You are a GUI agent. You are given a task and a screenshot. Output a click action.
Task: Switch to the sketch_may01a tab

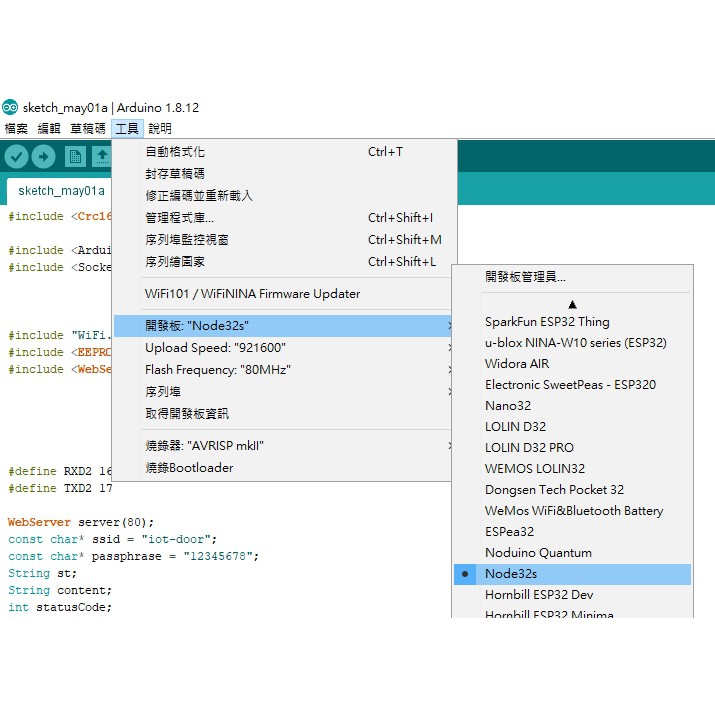[61, 191]
